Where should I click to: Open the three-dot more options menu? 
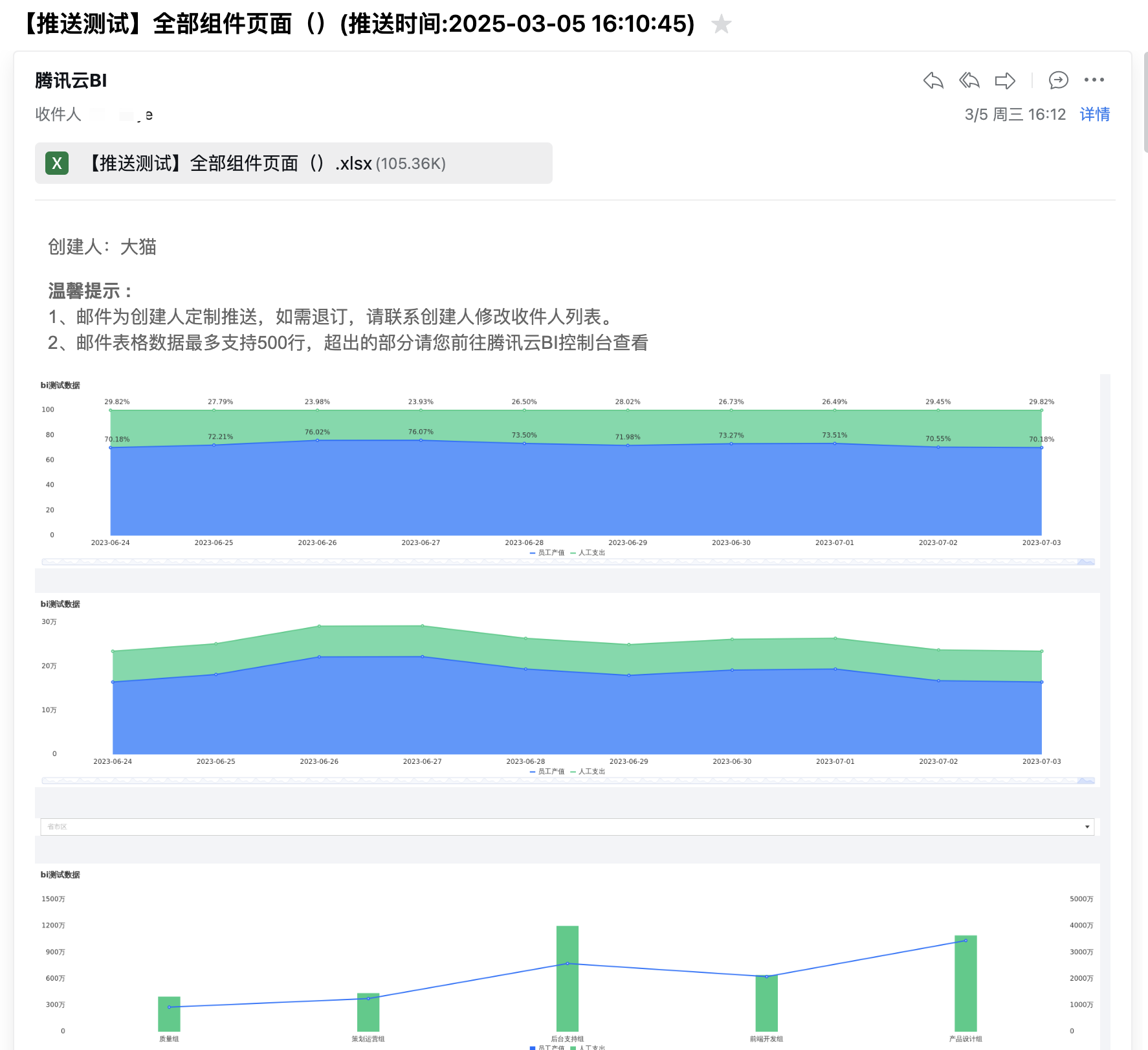click(1094, 80)
